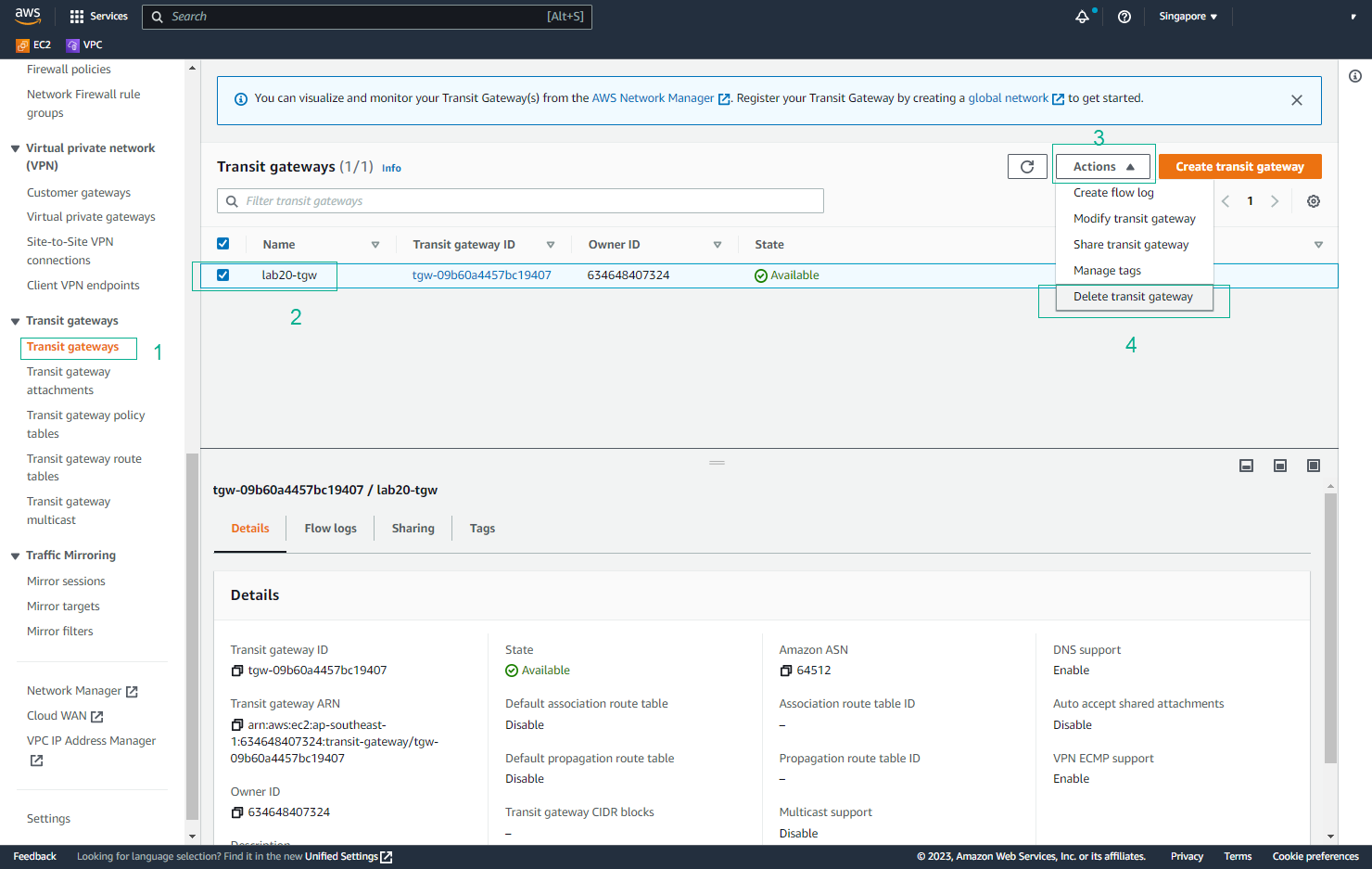Go to previous page of results
Viewport: 1372px width, 869px height.
click(1226, 201)
